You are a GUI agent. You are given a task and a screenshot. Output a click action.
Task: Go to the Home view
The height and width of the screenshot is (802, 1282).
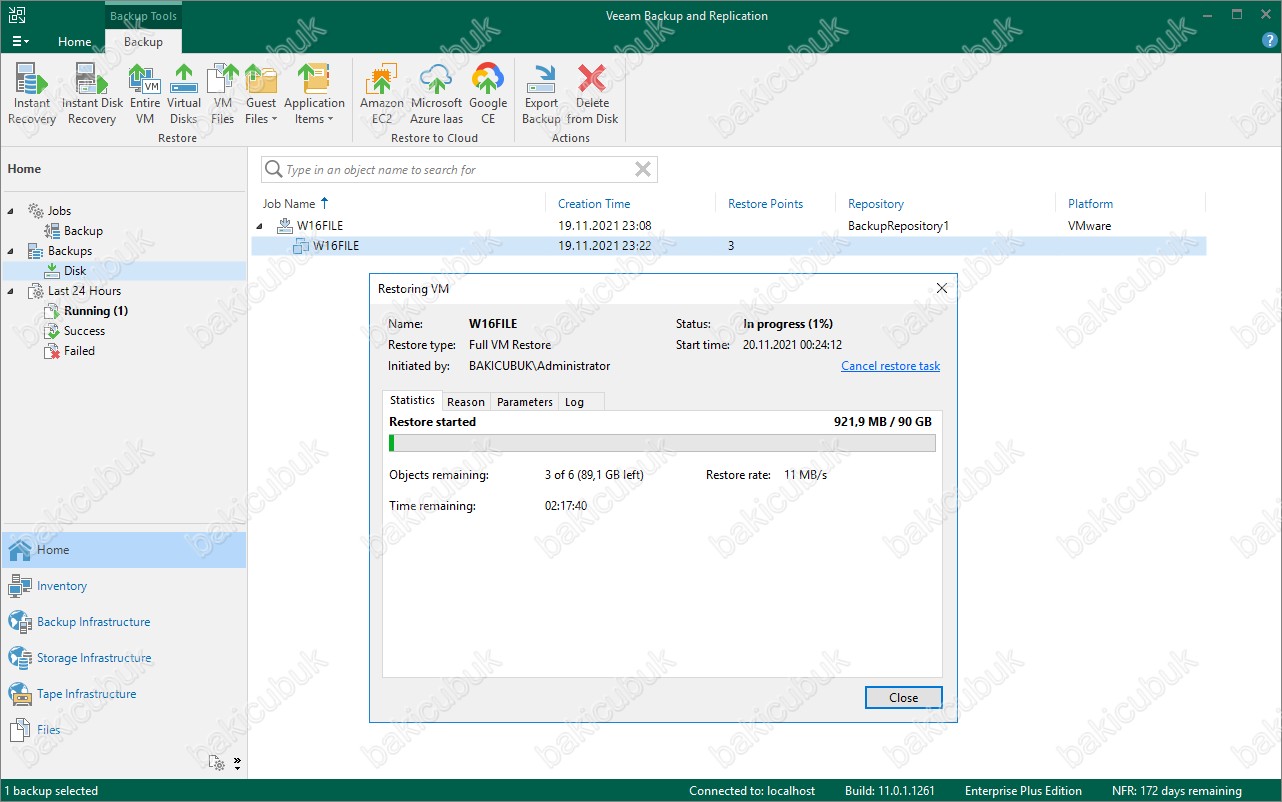tap(123, 550)
